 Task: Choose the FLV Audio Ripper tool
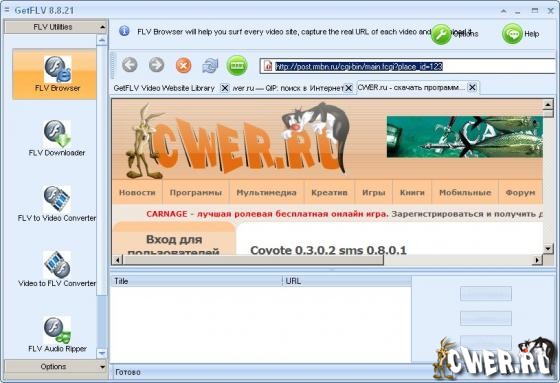click(57, 334)
